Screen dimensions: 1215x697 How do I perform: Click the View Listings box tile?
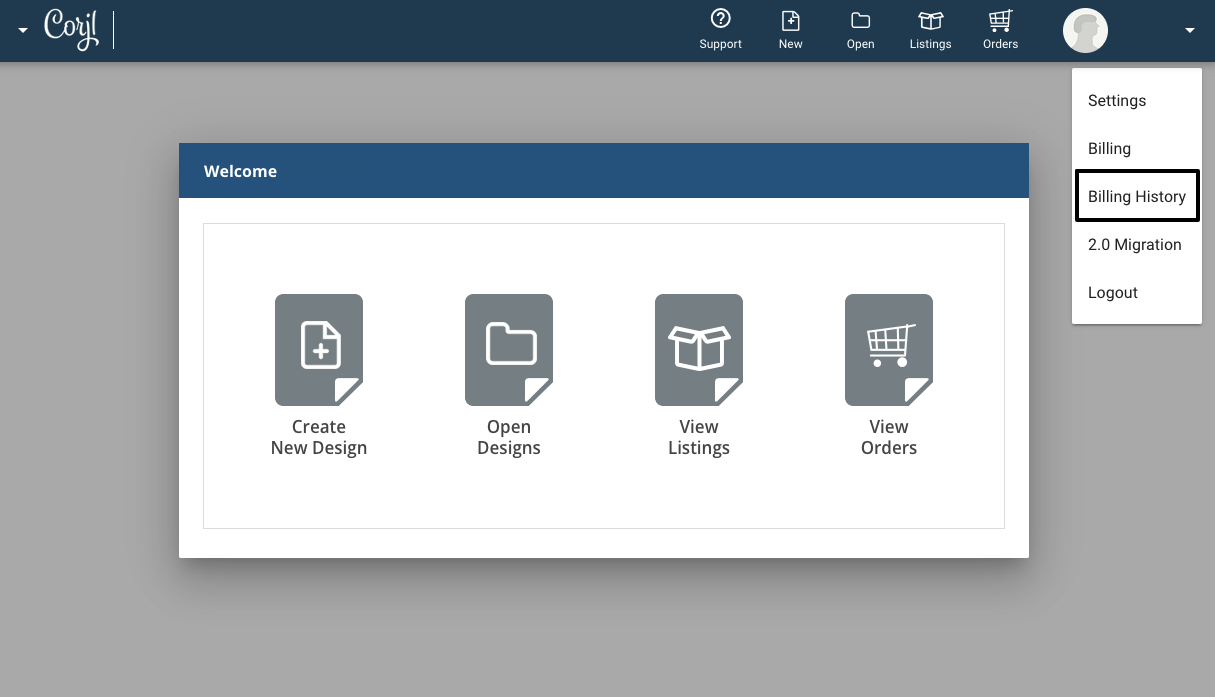click(x=699, y=375)
